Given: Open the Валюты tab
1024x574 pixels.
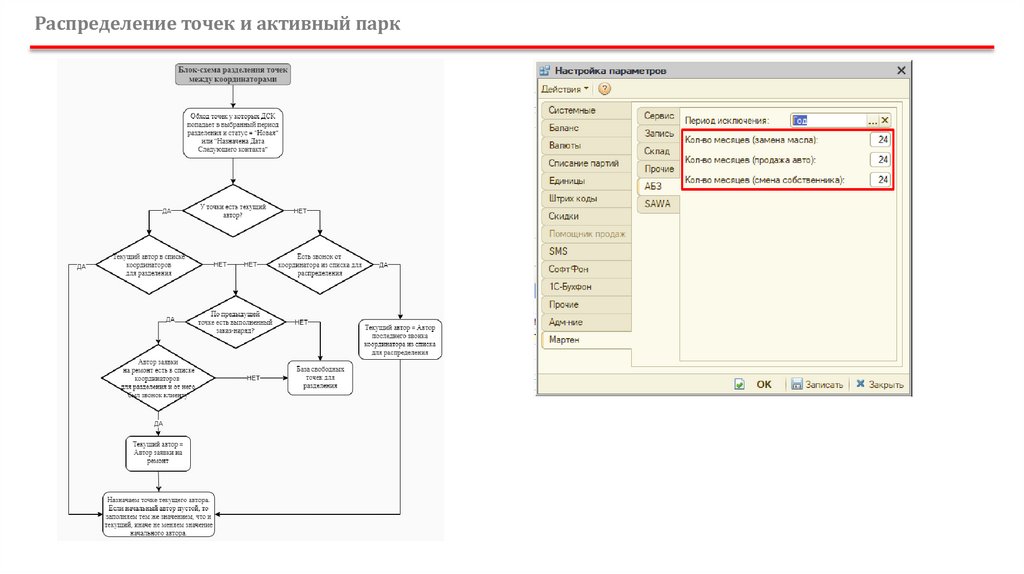Looking at the screenshot, I should click(x=586, y=146).
